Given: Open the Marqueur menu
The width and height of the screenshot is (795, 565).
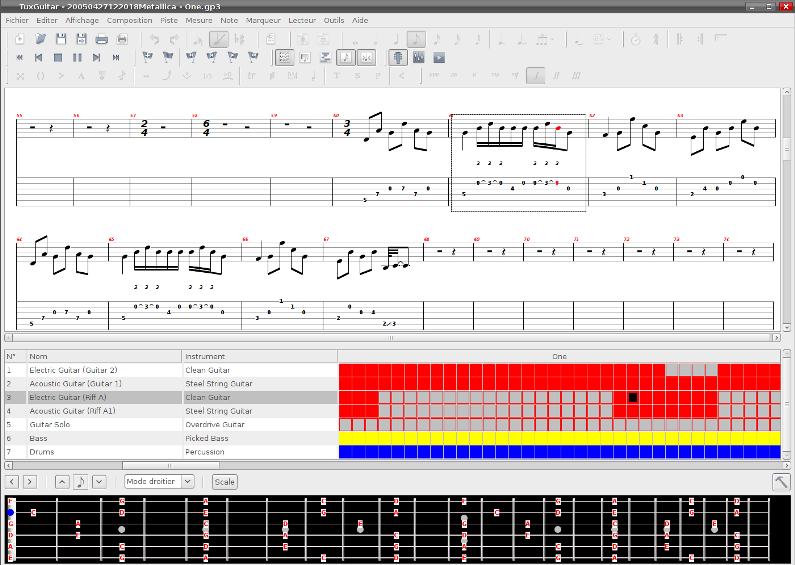Looking at the screenshot, I should 263,20.
